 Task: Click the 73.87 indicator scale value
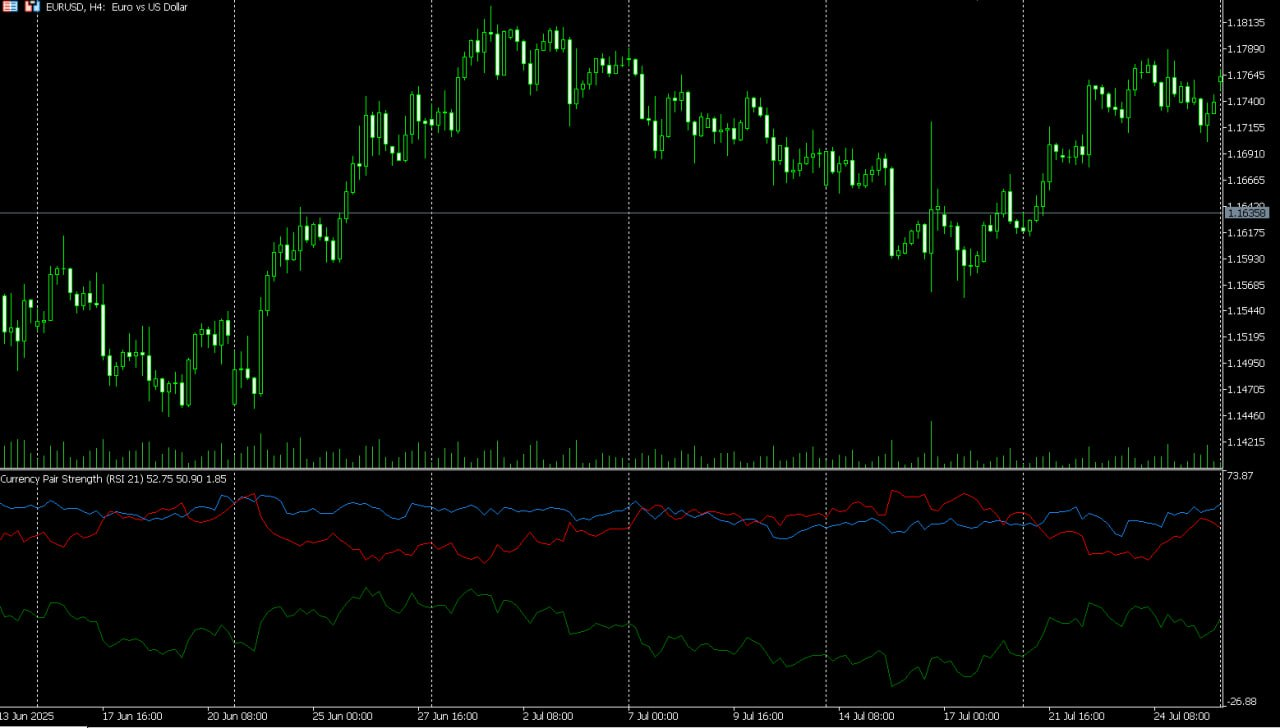coord(1243,476)
